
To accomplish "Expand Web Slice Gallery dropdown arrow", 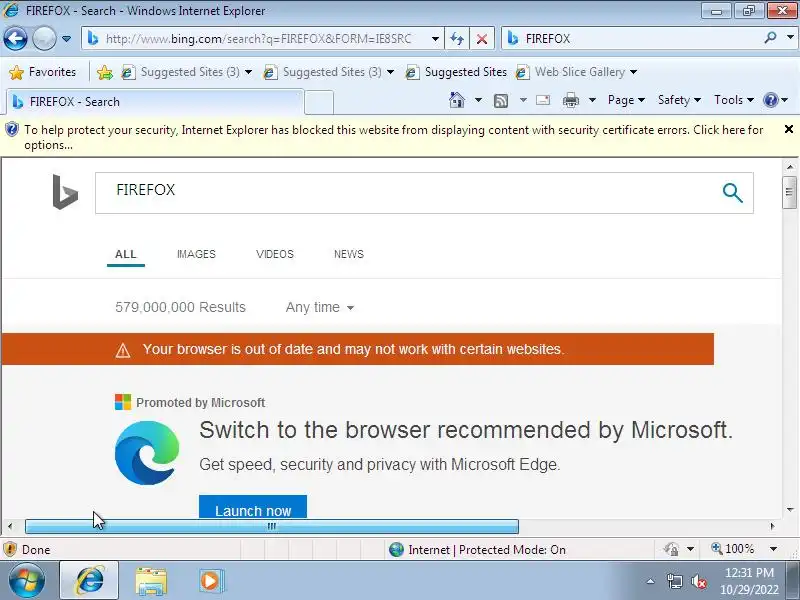I will coord(633,72).
